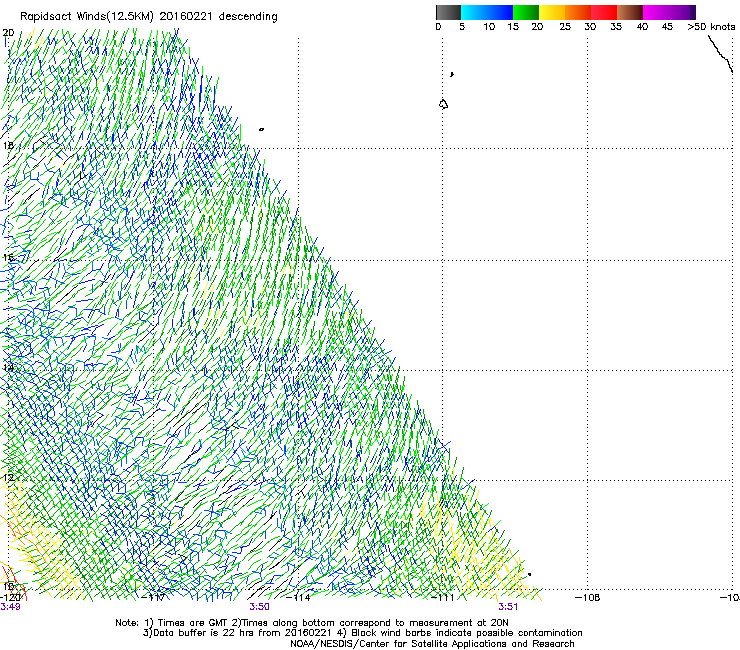740x650 pixels.
Task: Click the looped island outline on the -111 meridian
Action: click(x=443, y=104)
